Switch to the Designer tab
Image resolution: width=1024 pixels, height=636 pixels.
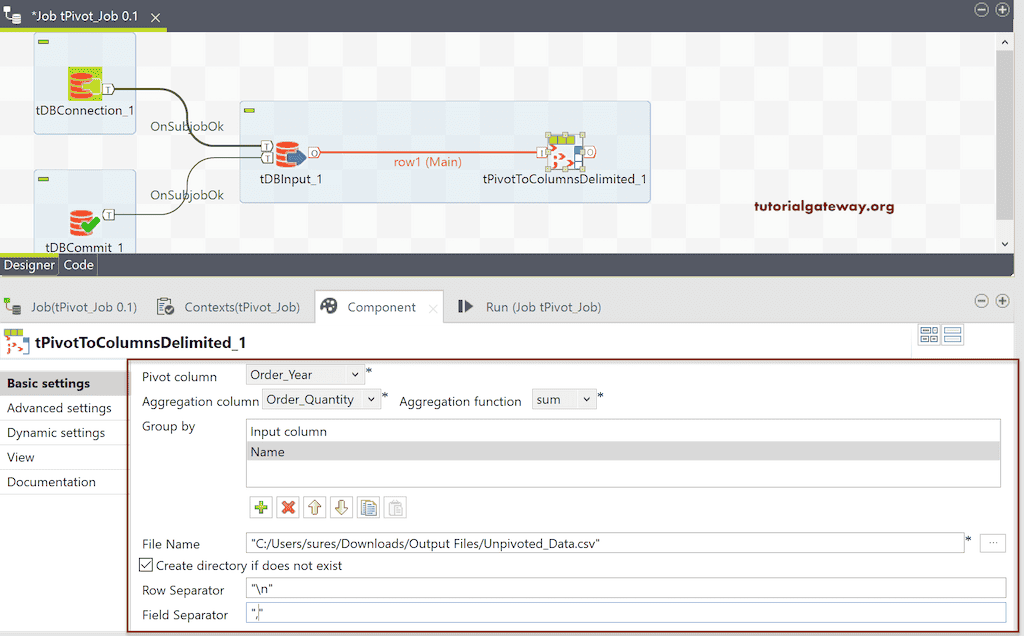coord(29,265)
